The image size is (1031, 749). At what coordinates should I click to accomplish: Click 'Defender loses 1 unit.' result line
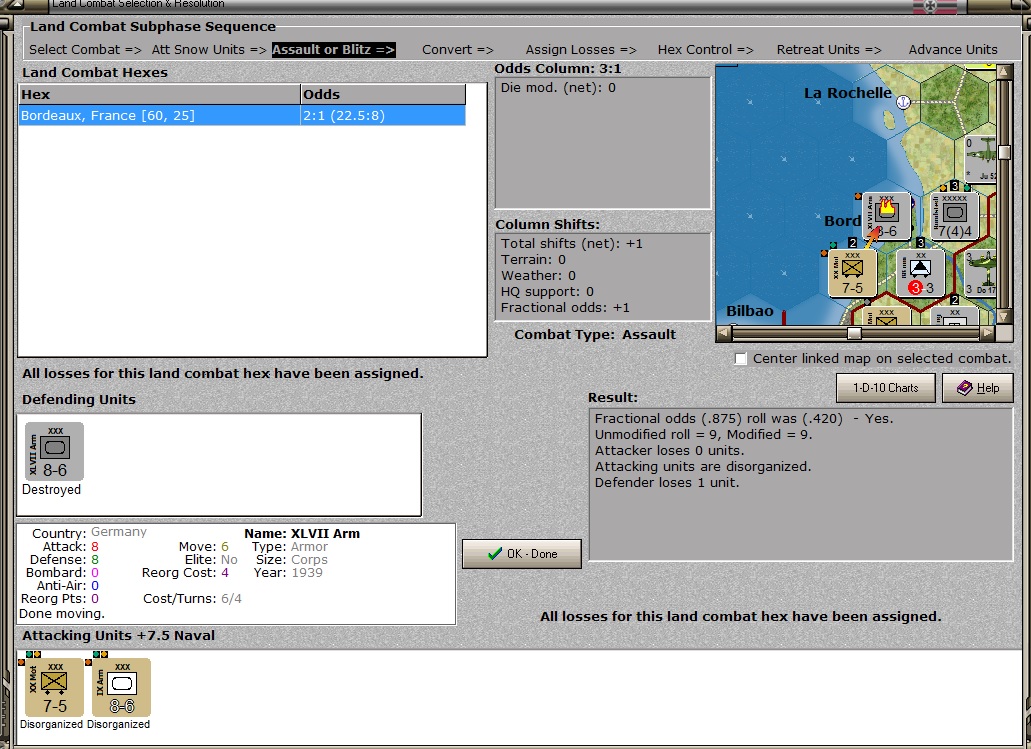click(x=667, y=483)
